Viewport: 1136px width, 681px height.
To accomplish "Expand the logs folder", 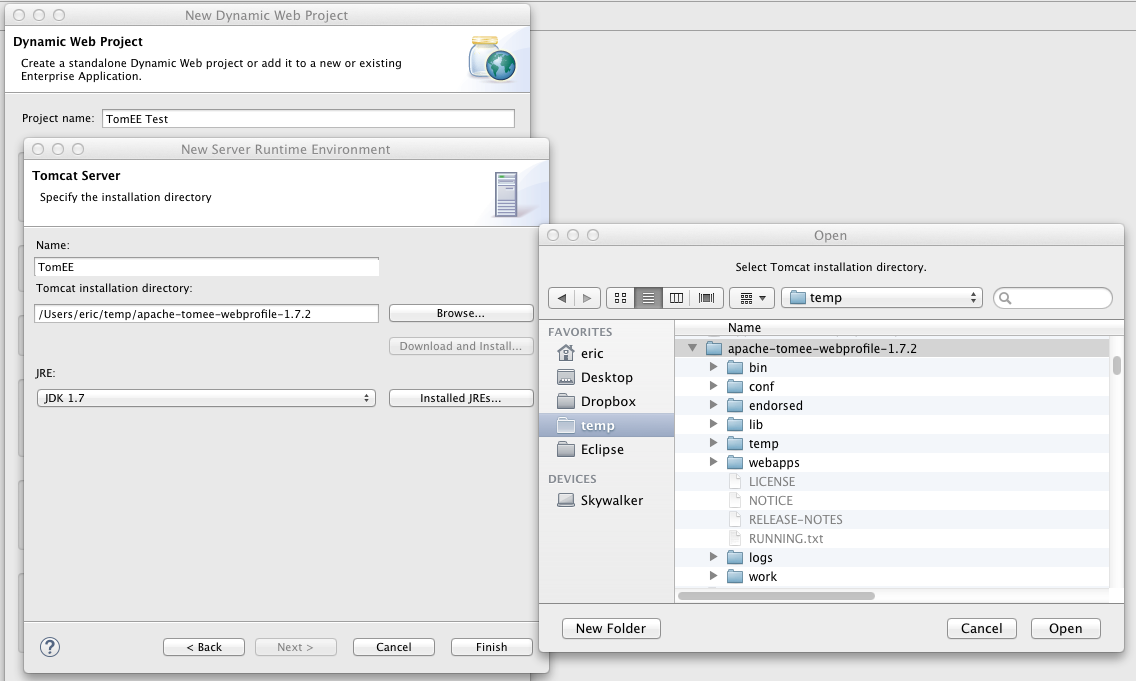I will (714, 557).
